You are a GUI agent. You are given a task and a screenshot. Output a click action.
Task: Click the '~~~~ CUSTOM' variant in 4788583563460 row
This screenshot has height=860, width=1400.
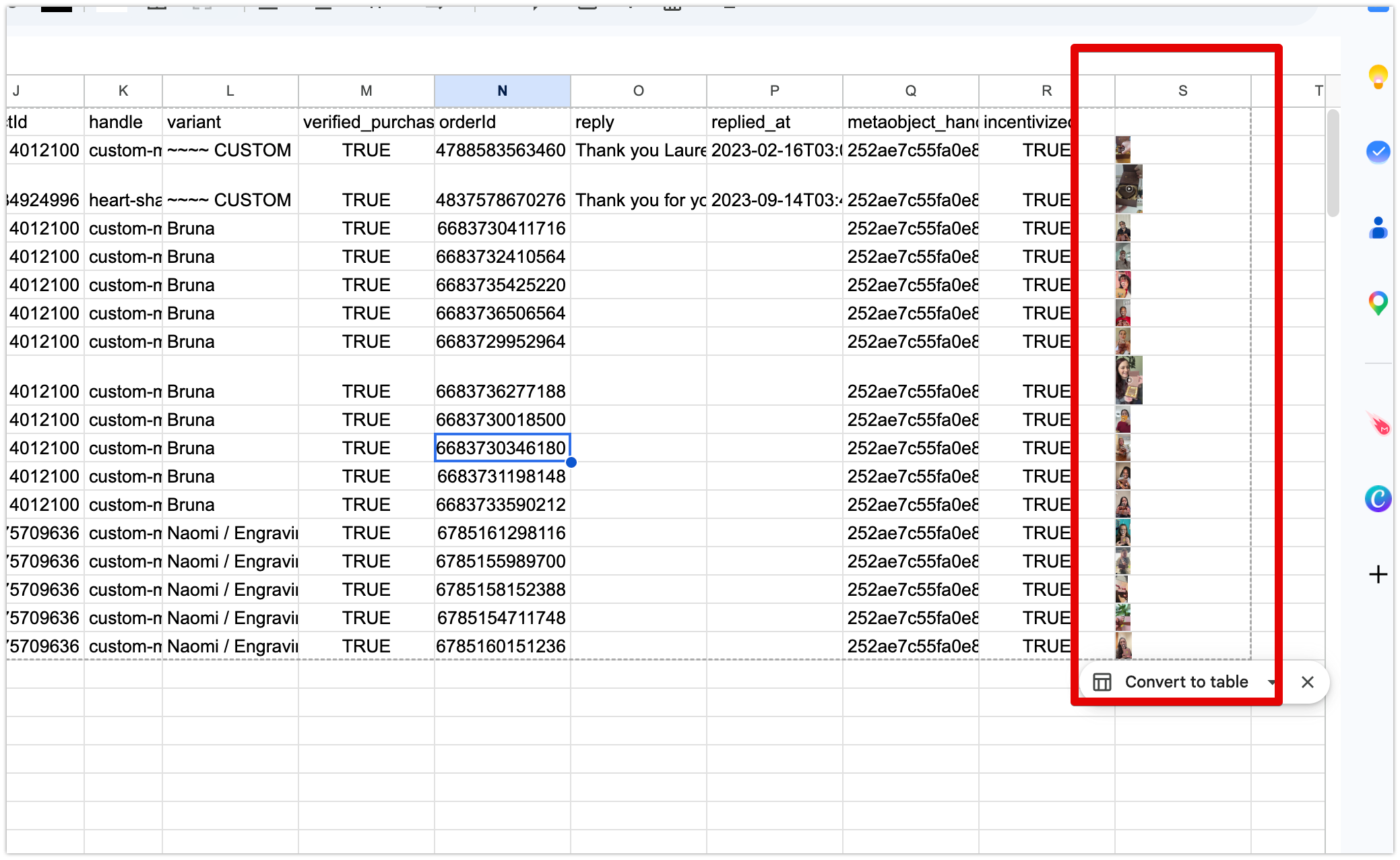(230, 150)
